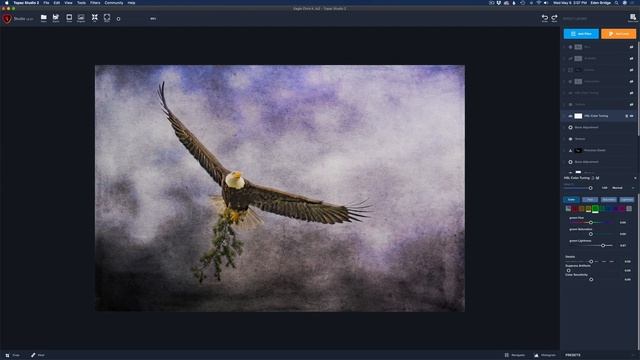Select the Heal tool in the bottom bar

click(38, 355)
